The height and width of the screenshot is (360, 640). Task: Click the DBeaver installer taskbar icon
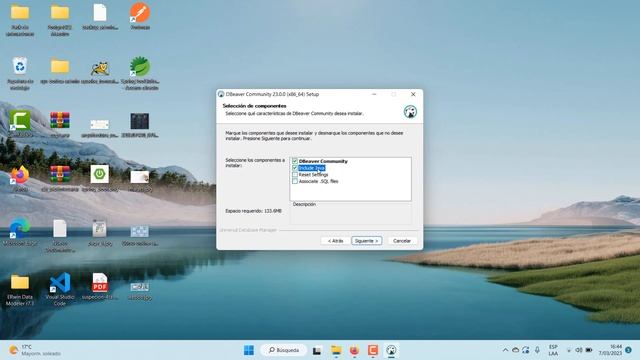(x=391, y=350)
